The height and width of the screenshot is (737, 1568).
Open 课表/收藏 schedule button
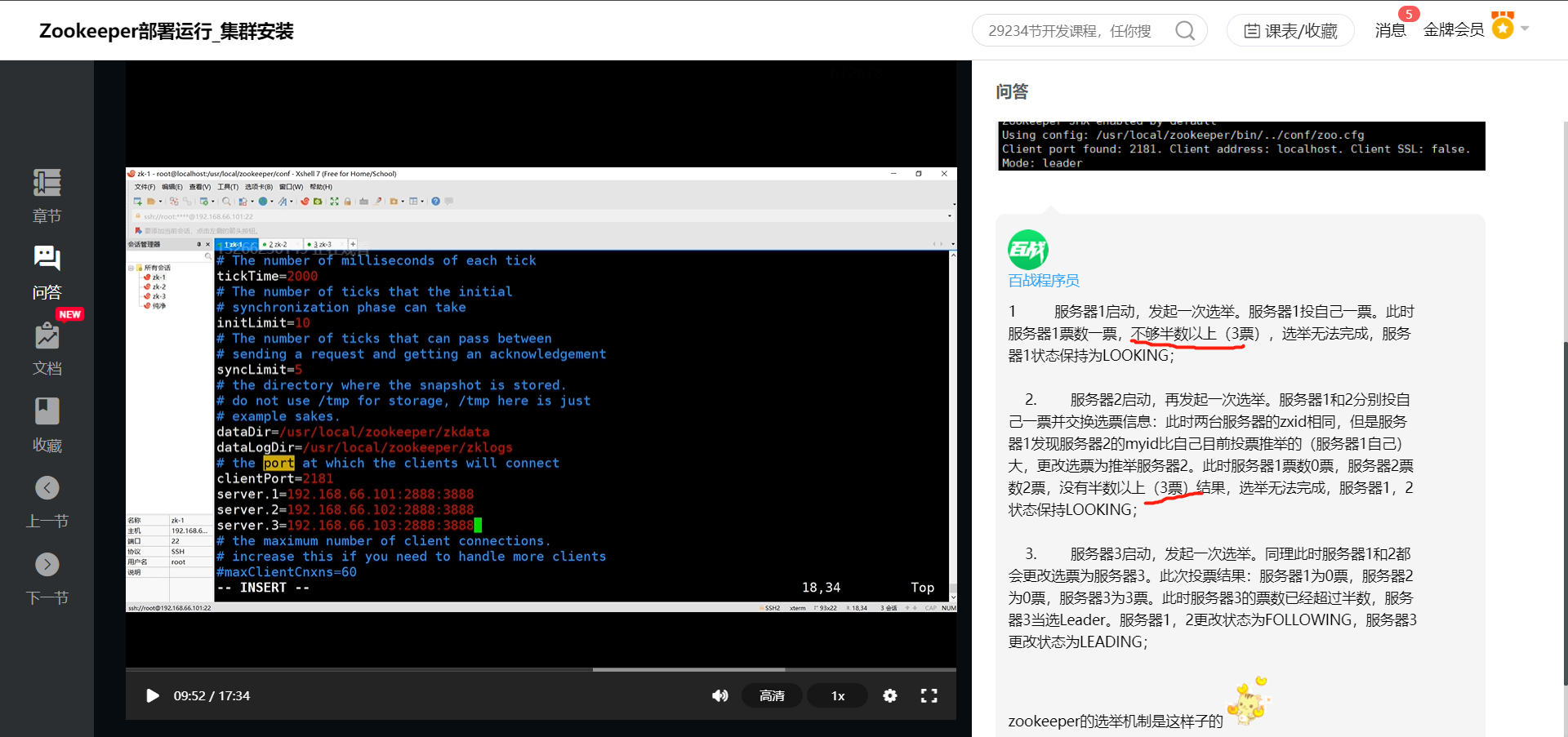1290,30
